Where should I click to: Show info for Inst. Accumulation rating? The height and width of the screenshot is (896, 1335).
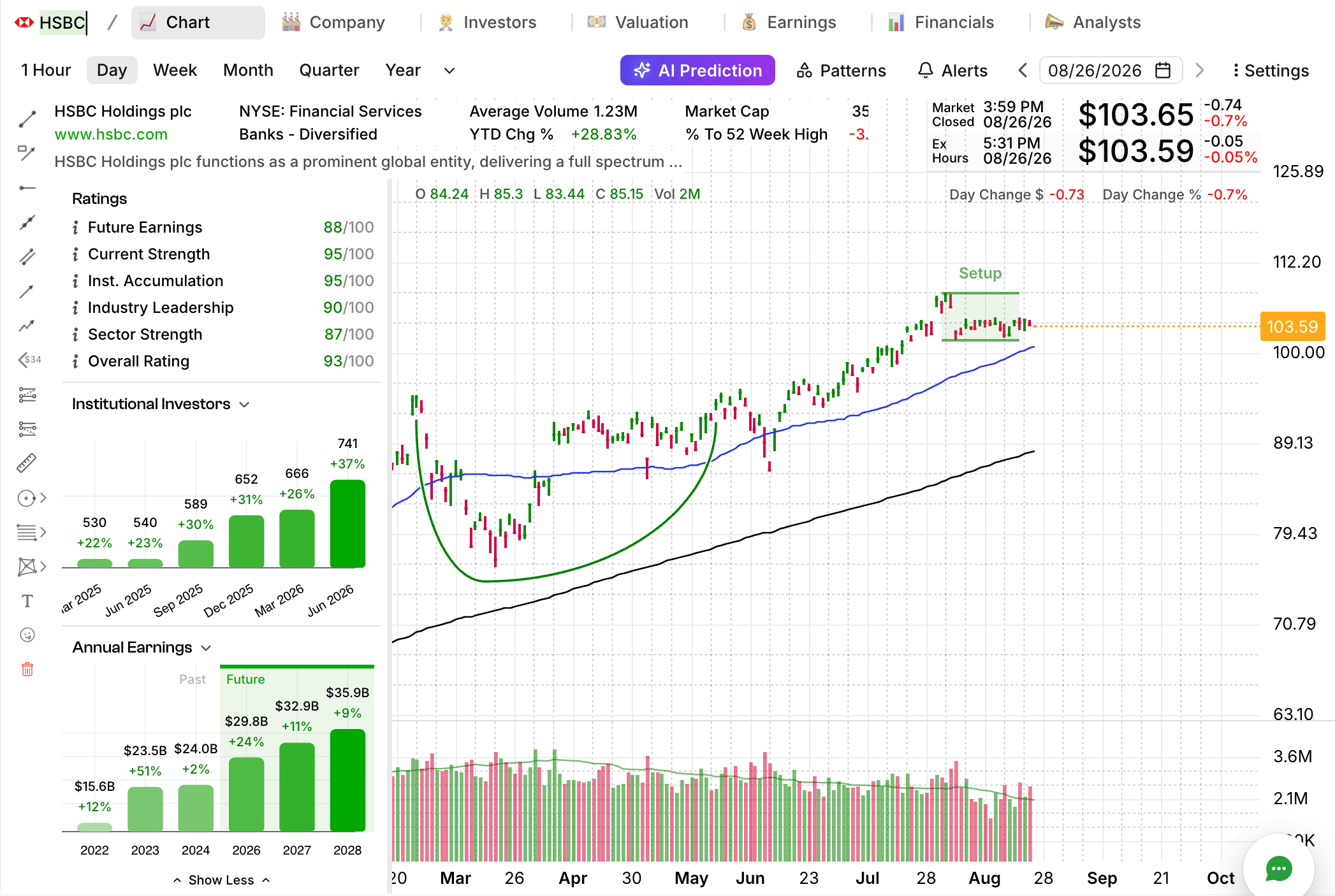[x=75, y=281]
